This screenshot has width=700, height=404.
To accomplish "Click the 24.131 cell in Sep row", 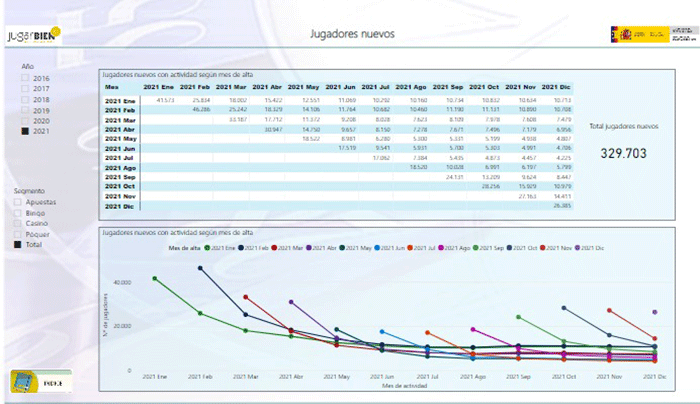I will 454,177.
